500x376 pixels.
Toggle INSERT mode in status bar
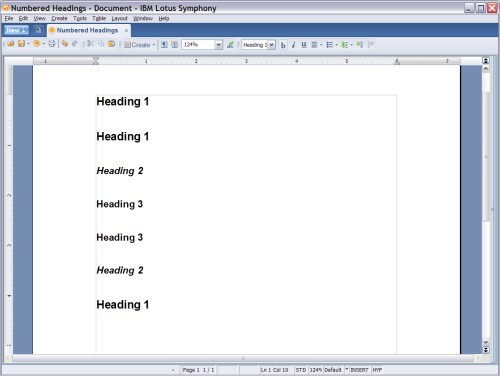pos(359,370)
